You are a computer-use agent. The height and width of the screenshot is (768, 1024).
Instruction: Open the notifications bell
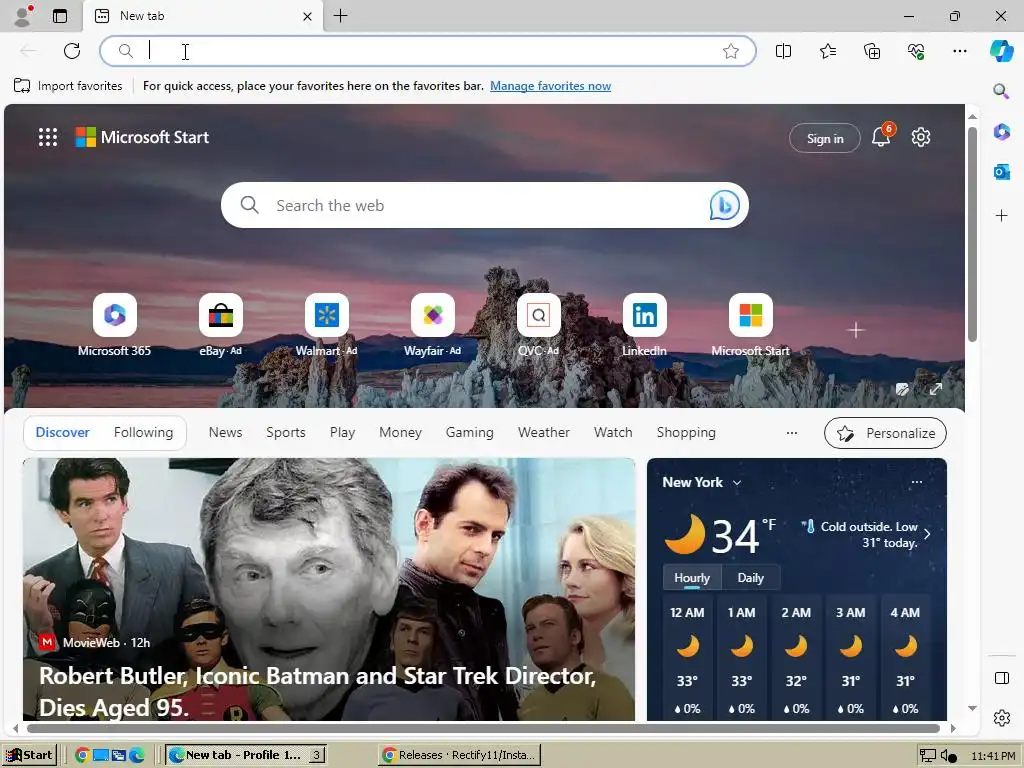(881, 136)
